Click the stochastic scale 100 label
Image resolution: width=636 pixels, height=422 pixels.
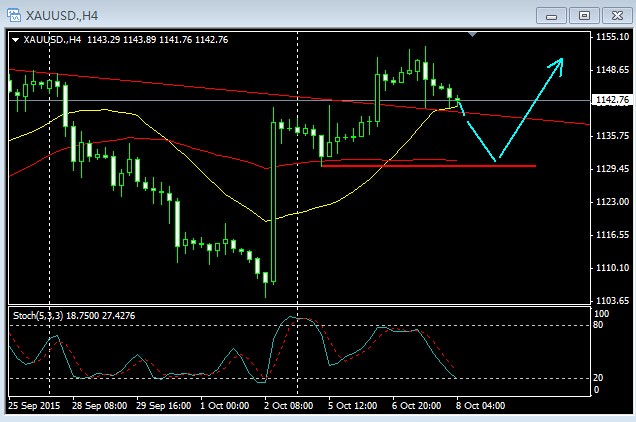pyautogui.click(x=601, y=314)
